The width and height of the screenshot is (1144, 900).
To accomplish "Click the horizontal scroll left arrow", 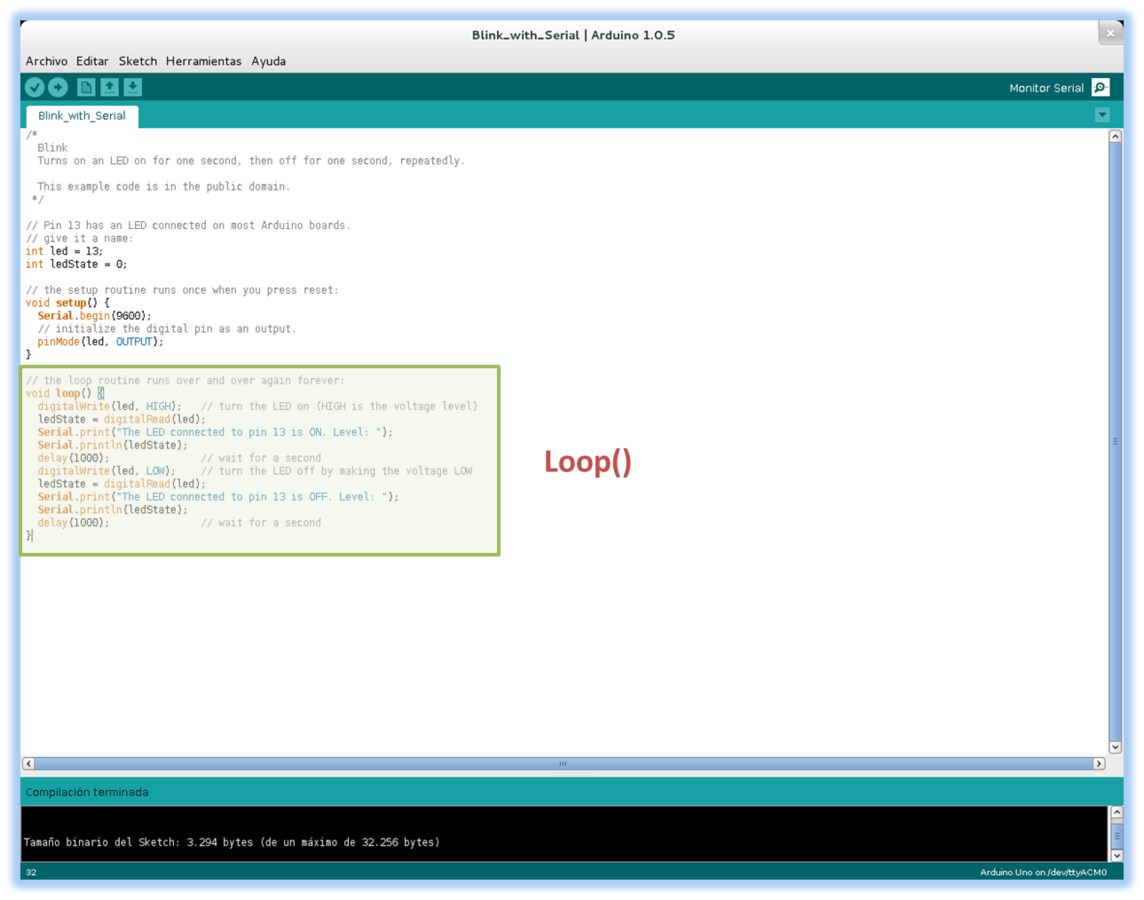I will [28, 764].
